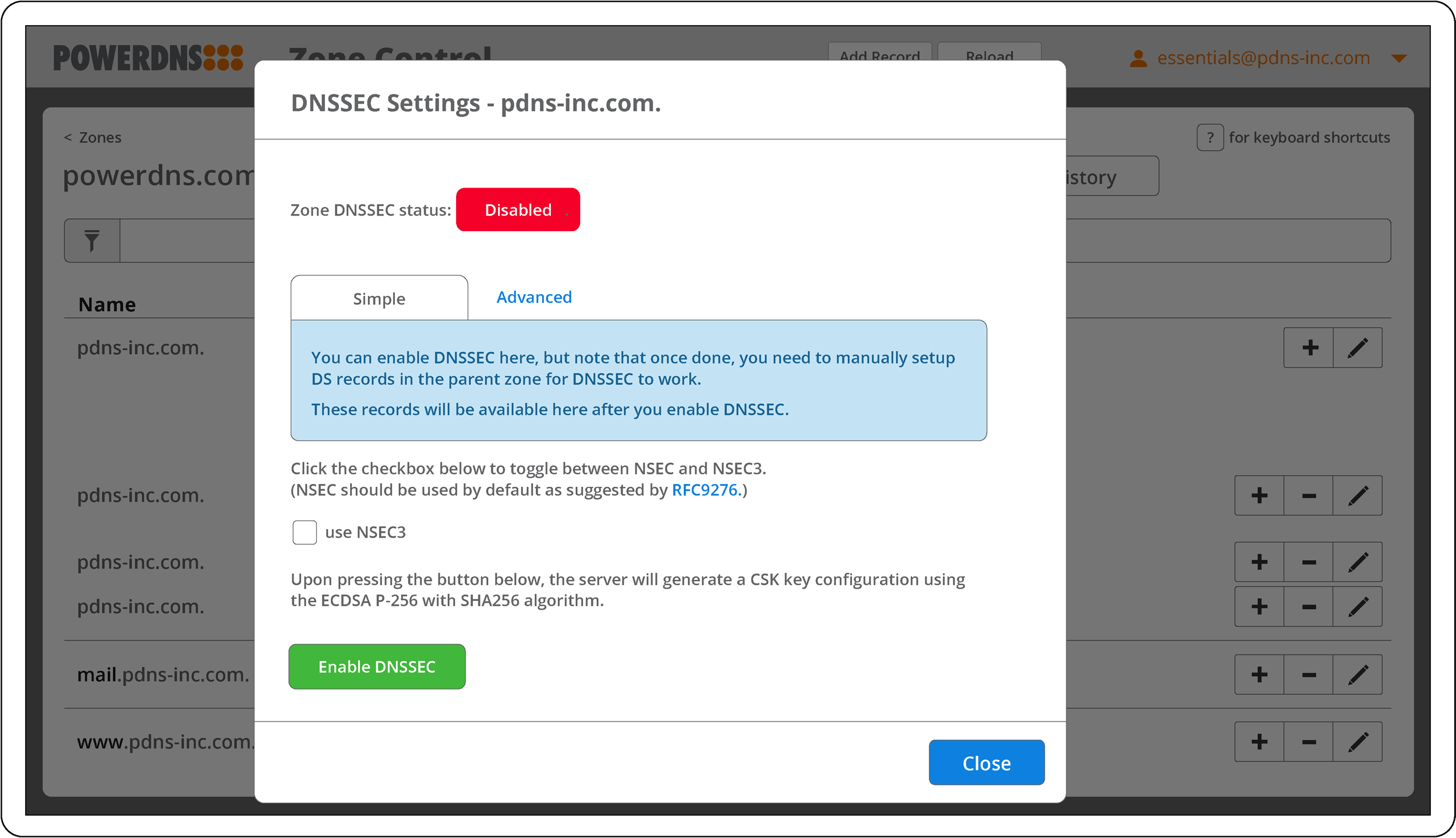The image size is (1456, 838).
Task: Click the question mark keyboard shortcuts icon
Action: [1210, 138]
